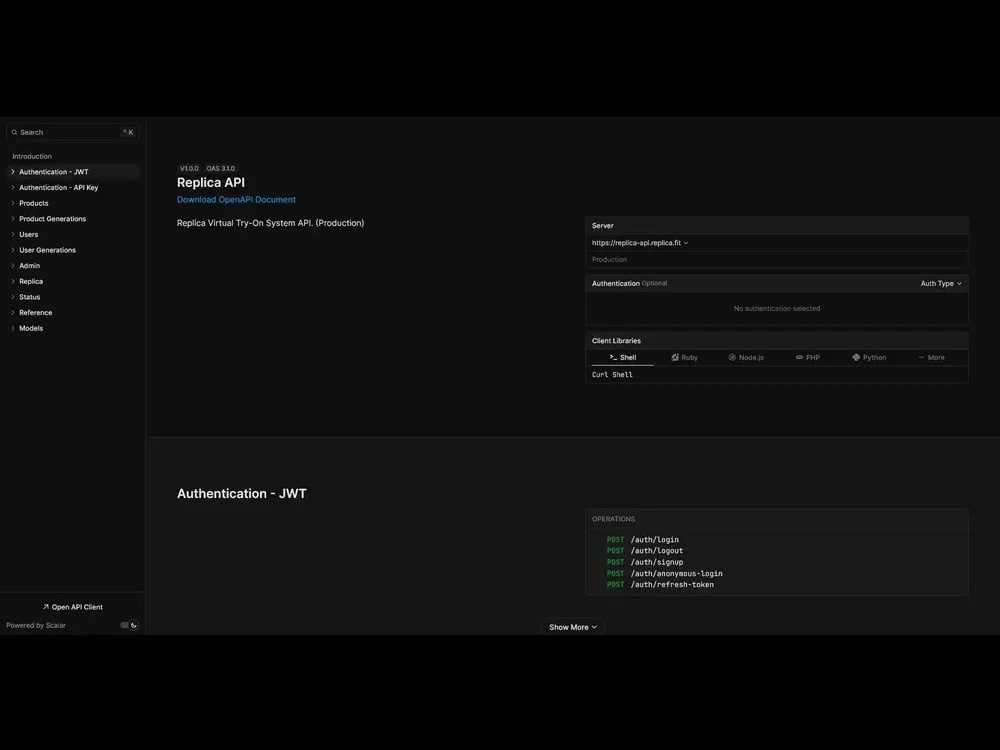This screenshot has width=1000, height=750.
Task: Expand the Models sidebar chevron
Action: (13, 328)
